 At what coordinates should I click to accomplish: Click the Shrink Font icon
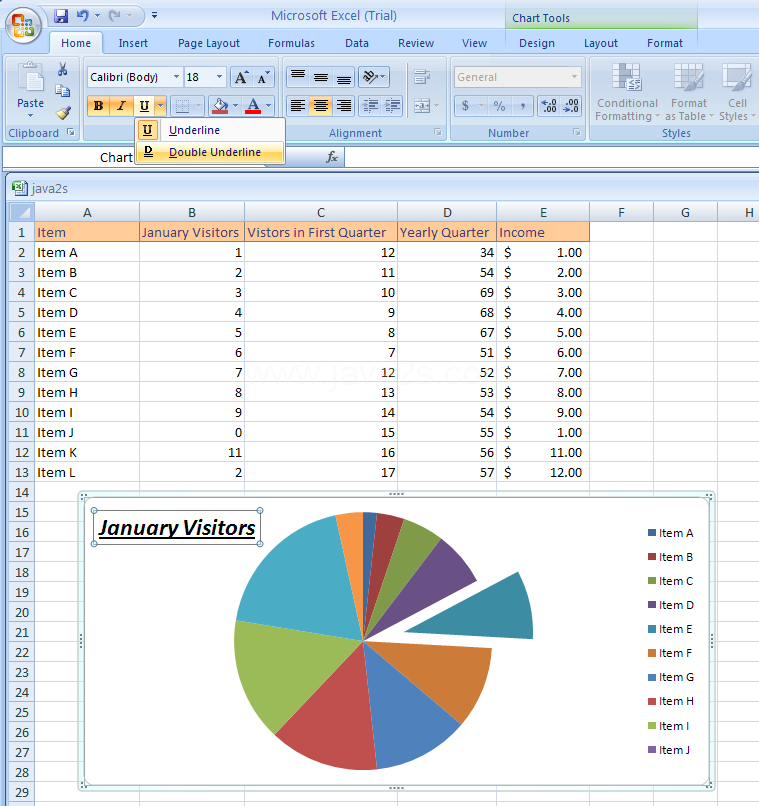264,78
